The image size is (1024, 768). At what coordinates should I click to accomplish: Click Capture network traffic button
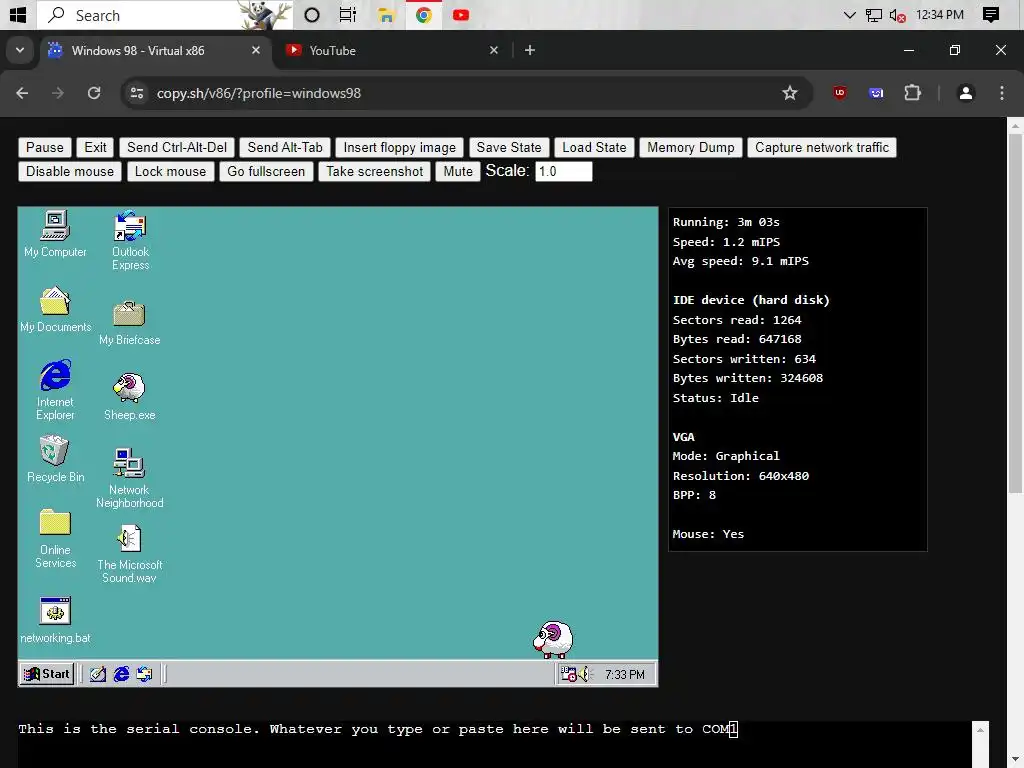point(822,148)
